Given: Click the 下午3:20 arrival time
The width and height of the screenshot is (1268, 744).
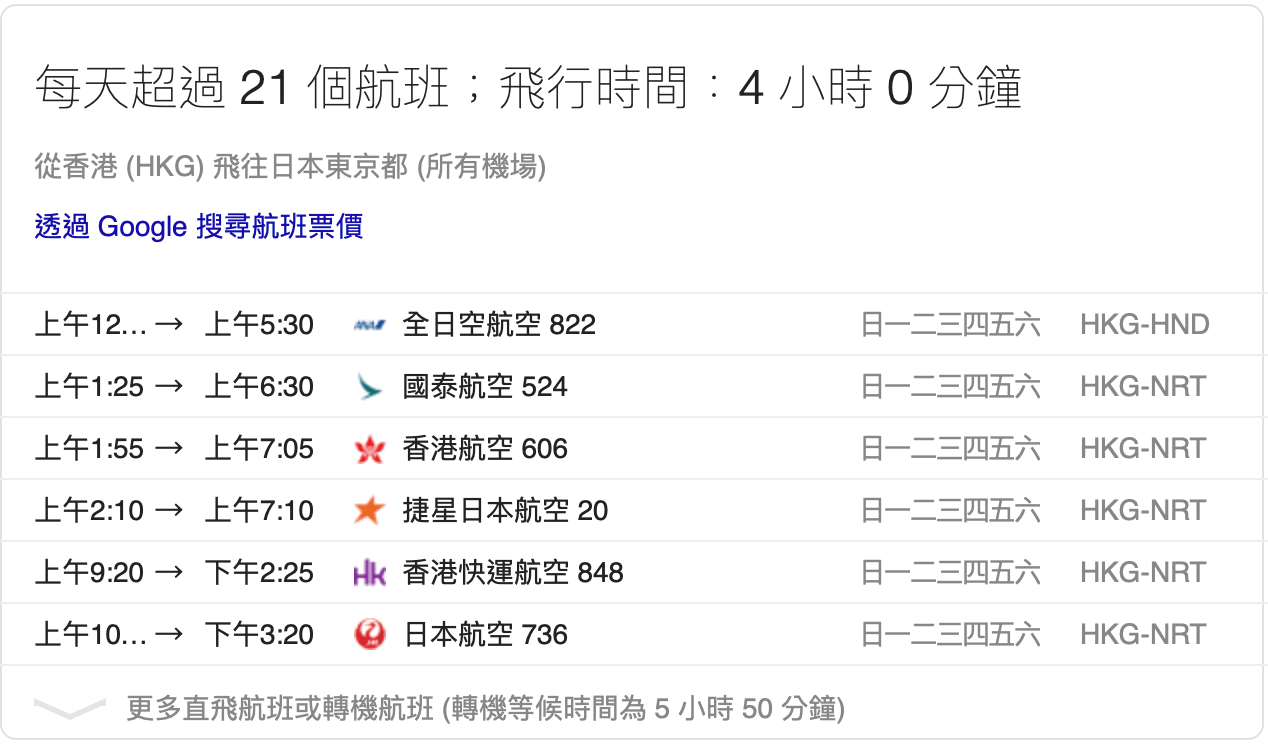Looking at the screenshot, I should click(259, 635).
